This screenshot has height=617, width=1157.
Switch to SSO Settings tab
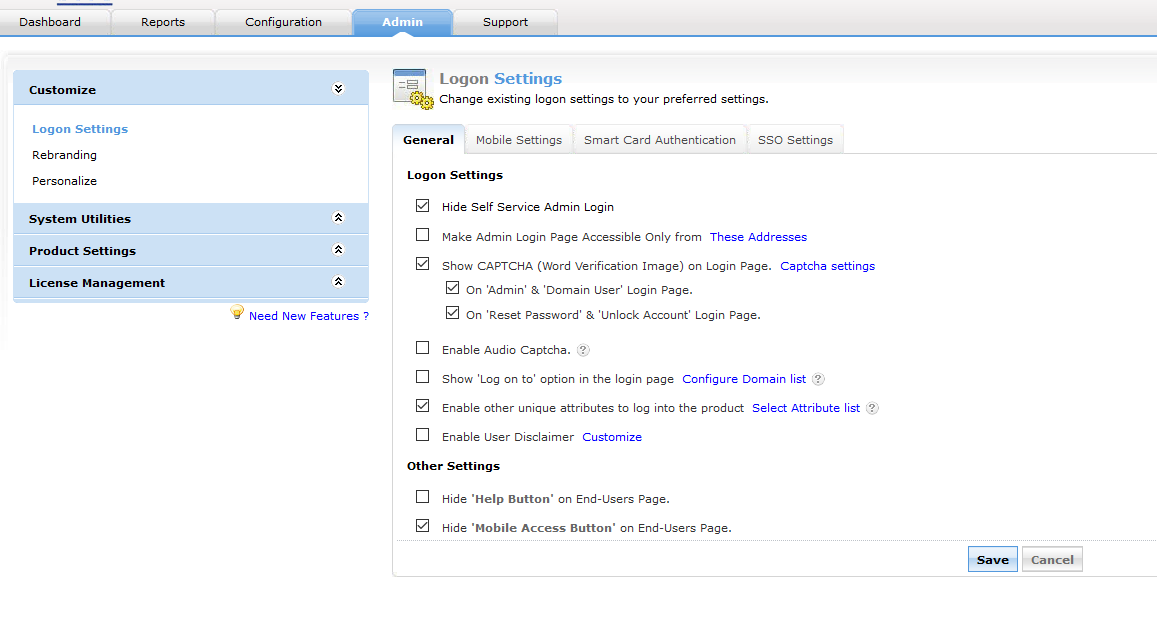pyautogui.click(x=795, y=139)
